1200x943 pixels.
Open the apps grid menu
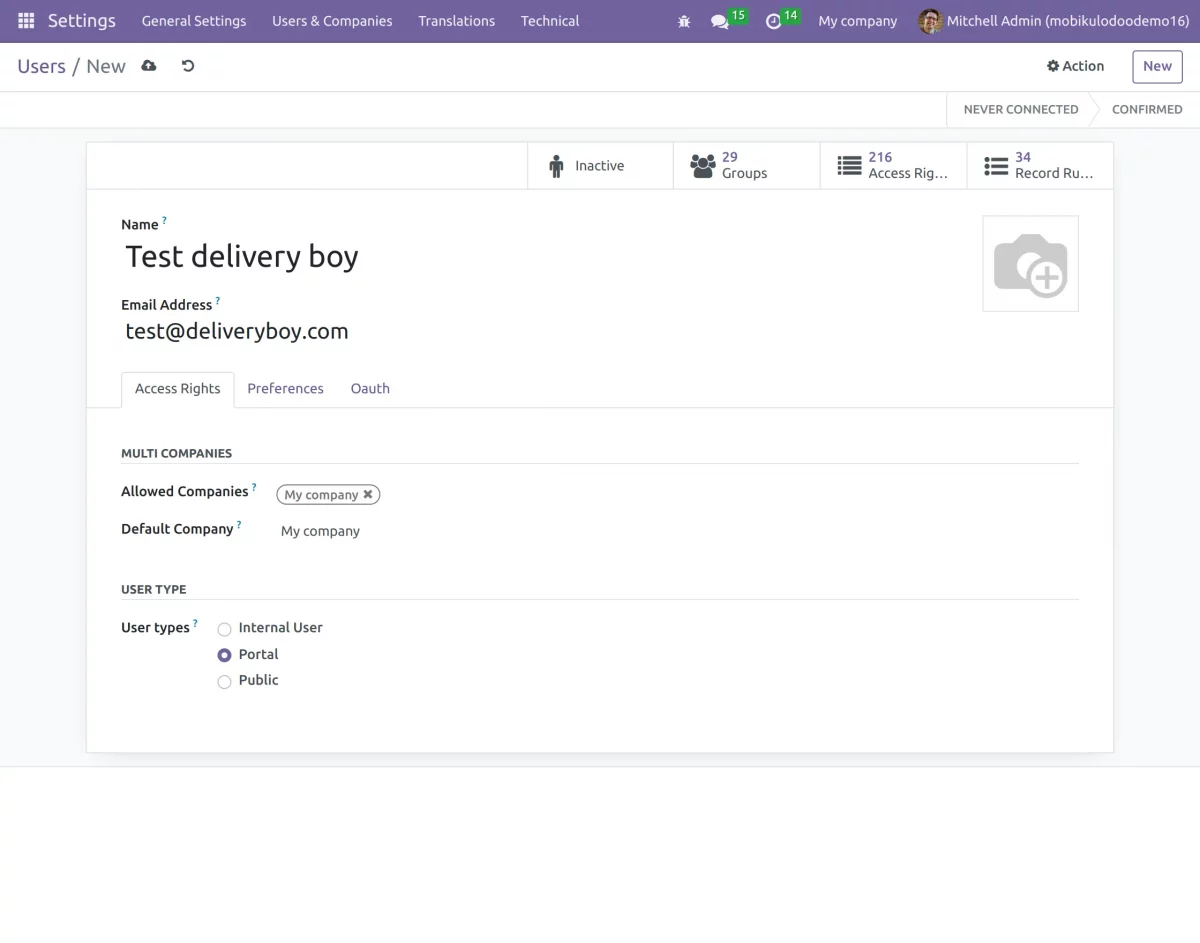click(25, 20)
